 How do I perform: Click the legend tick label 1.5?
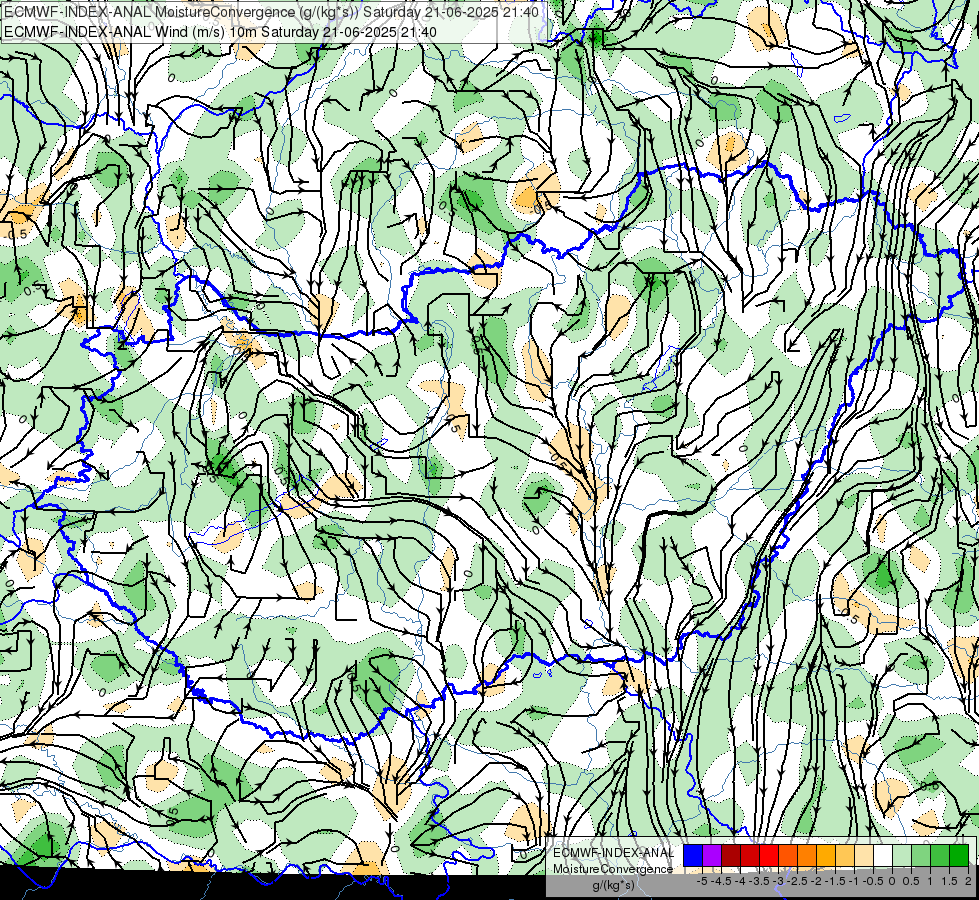(x=950, y=881)
